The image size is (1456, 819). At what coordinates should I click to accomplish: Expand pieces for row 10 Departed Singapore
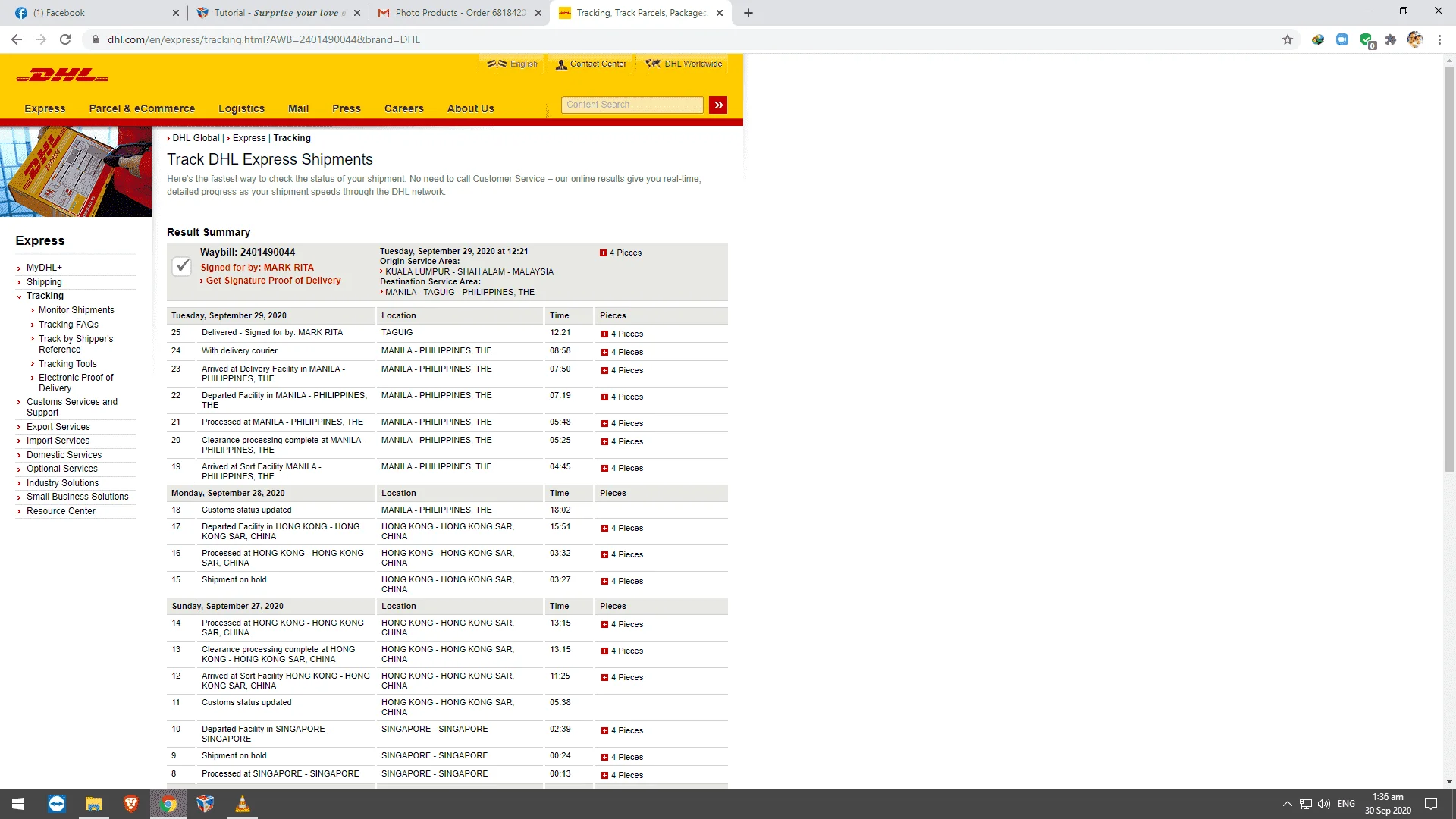point(604,731)
